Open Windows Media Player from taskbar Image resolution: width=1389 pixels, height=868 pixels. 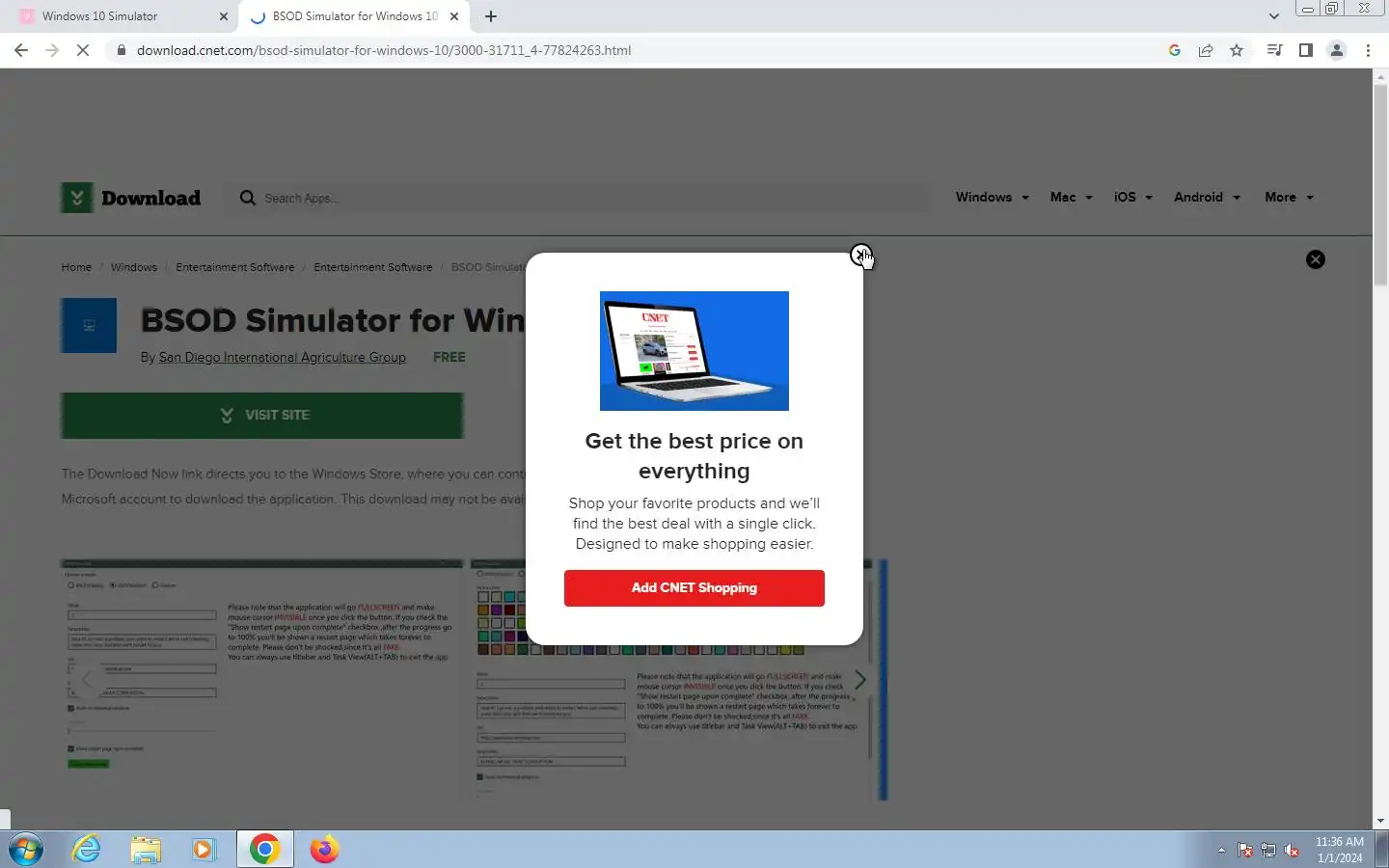pos(204,850)
